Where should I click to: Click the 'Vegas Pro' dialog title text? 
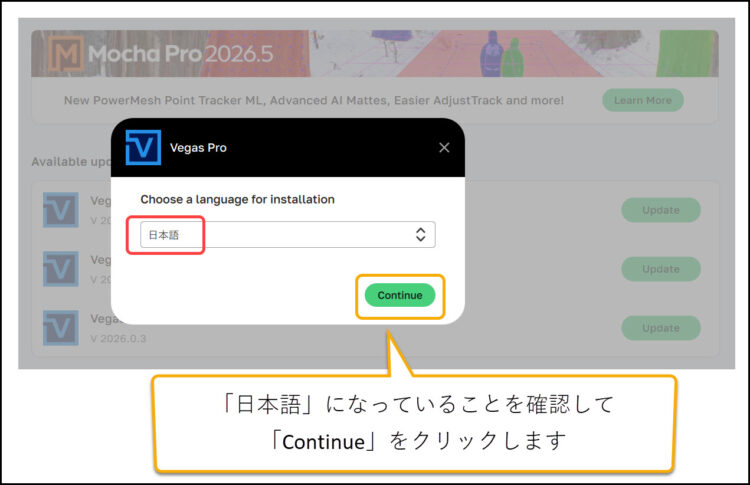point(198,148)
